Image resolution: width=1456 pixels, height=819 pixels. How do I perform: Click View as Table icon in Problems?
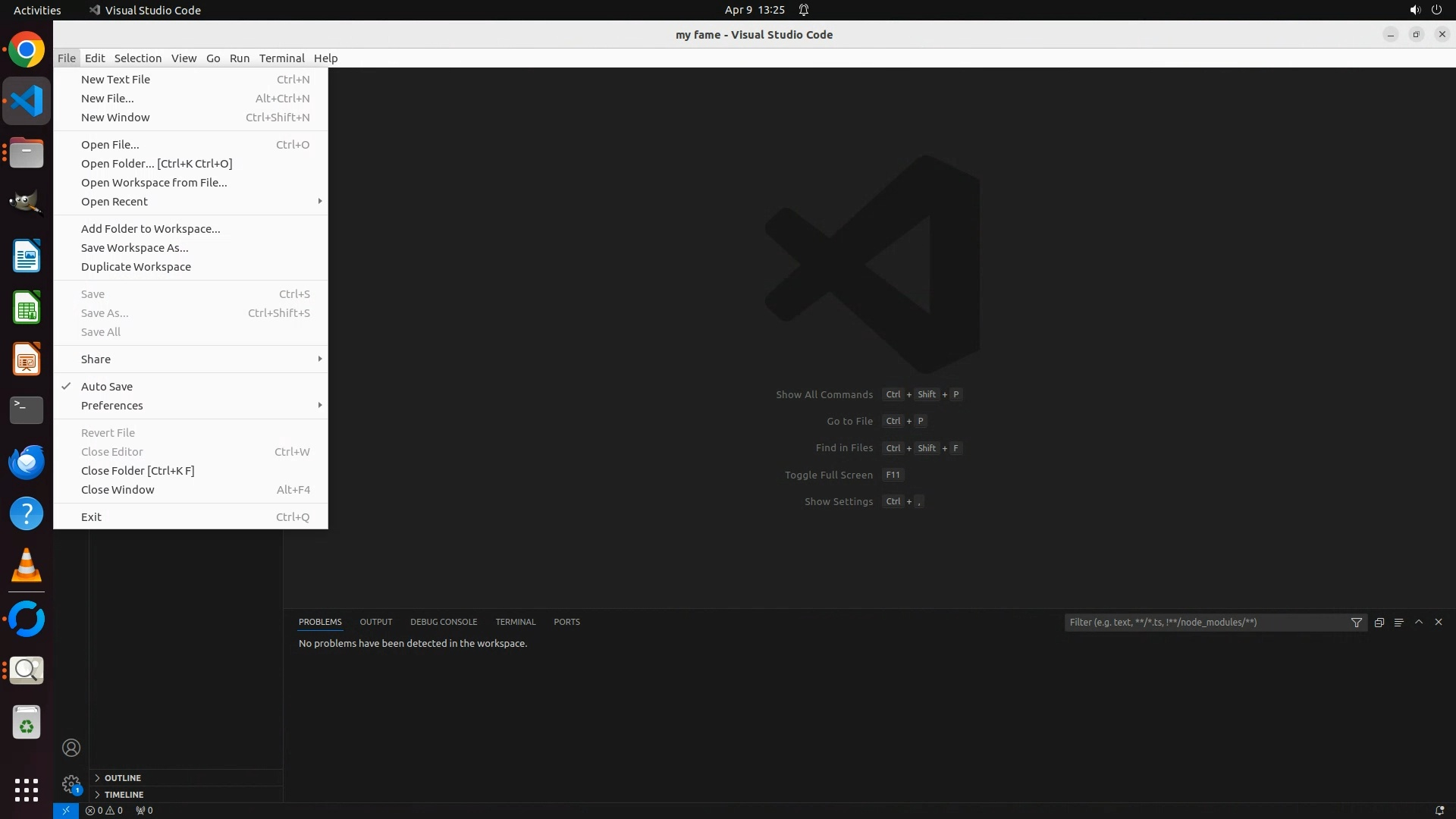[x=1398, y=622]
